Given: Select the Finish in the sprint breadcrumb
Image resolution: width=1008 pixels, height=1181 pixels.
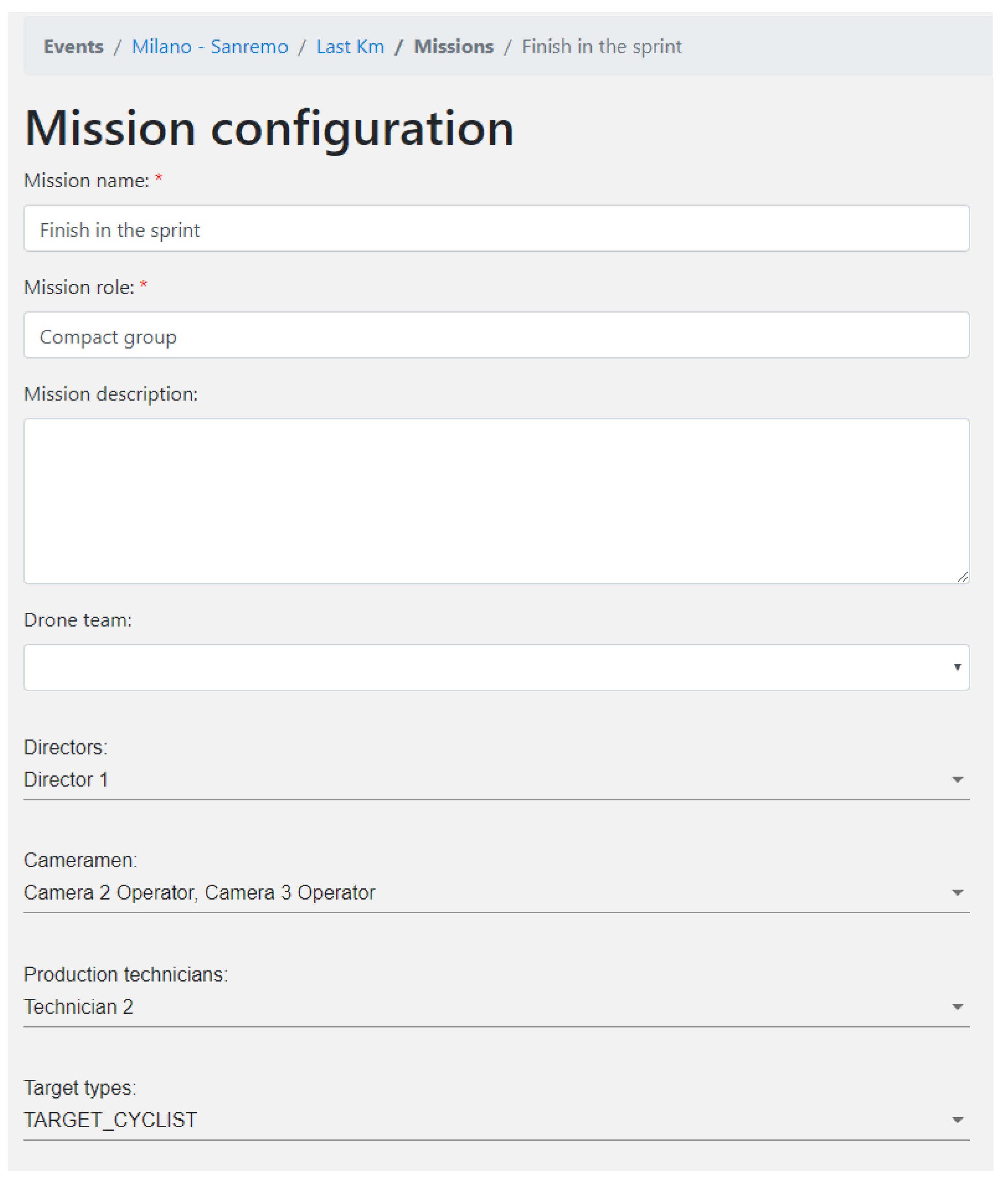Looking at the screenshot, I should (601, 47).
